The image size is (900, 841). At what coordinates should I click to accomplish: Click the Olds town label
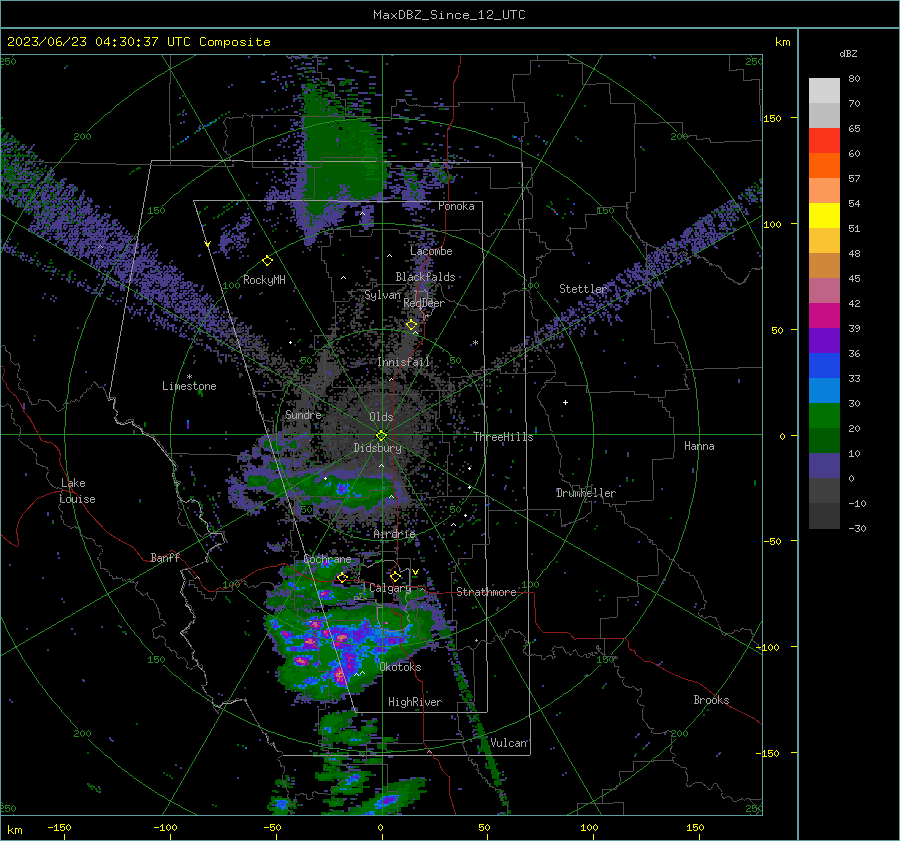point(381,417)
